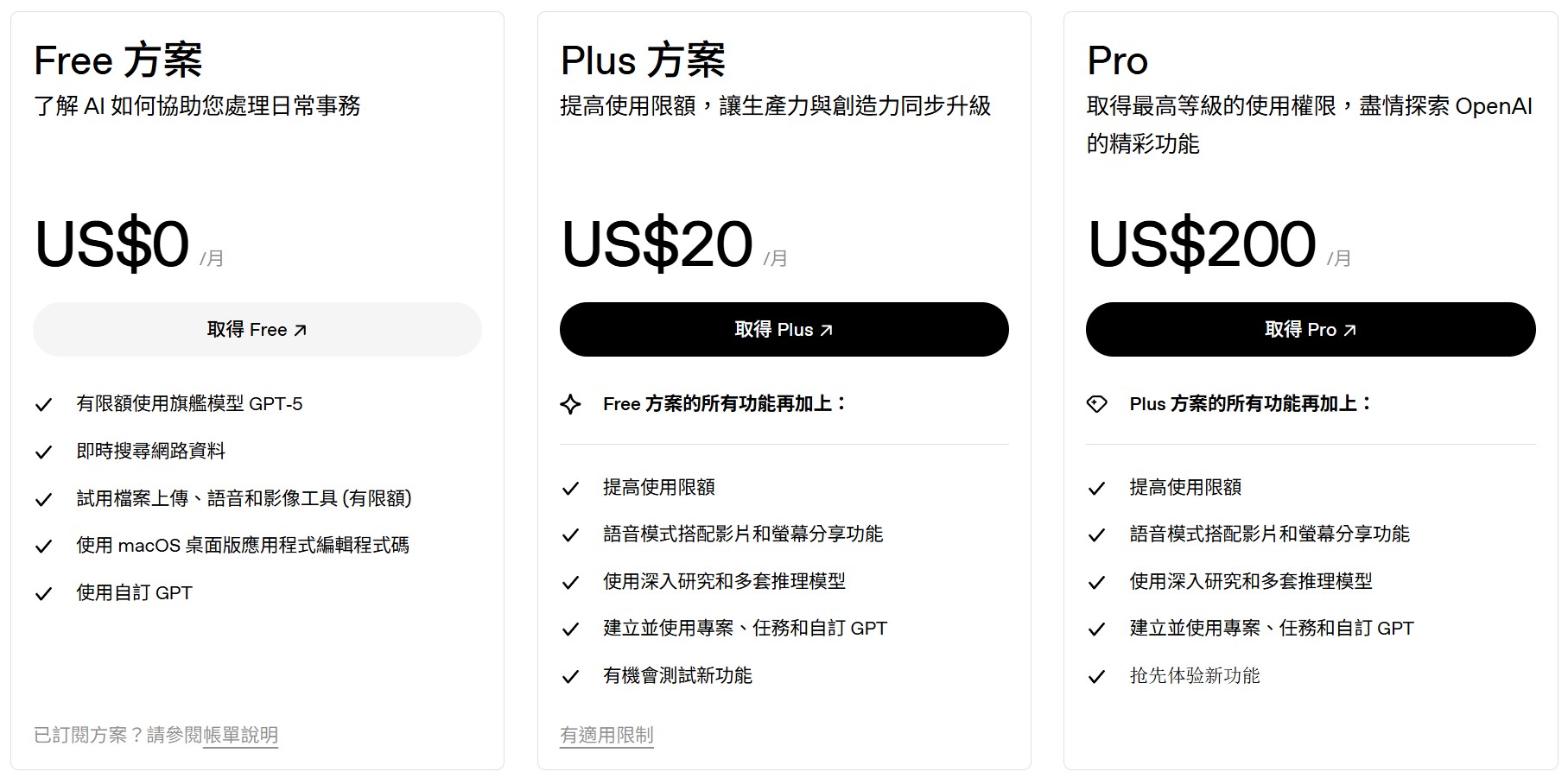
Task: Select the 取得 Plus button
Action: (x=784, y=329)
